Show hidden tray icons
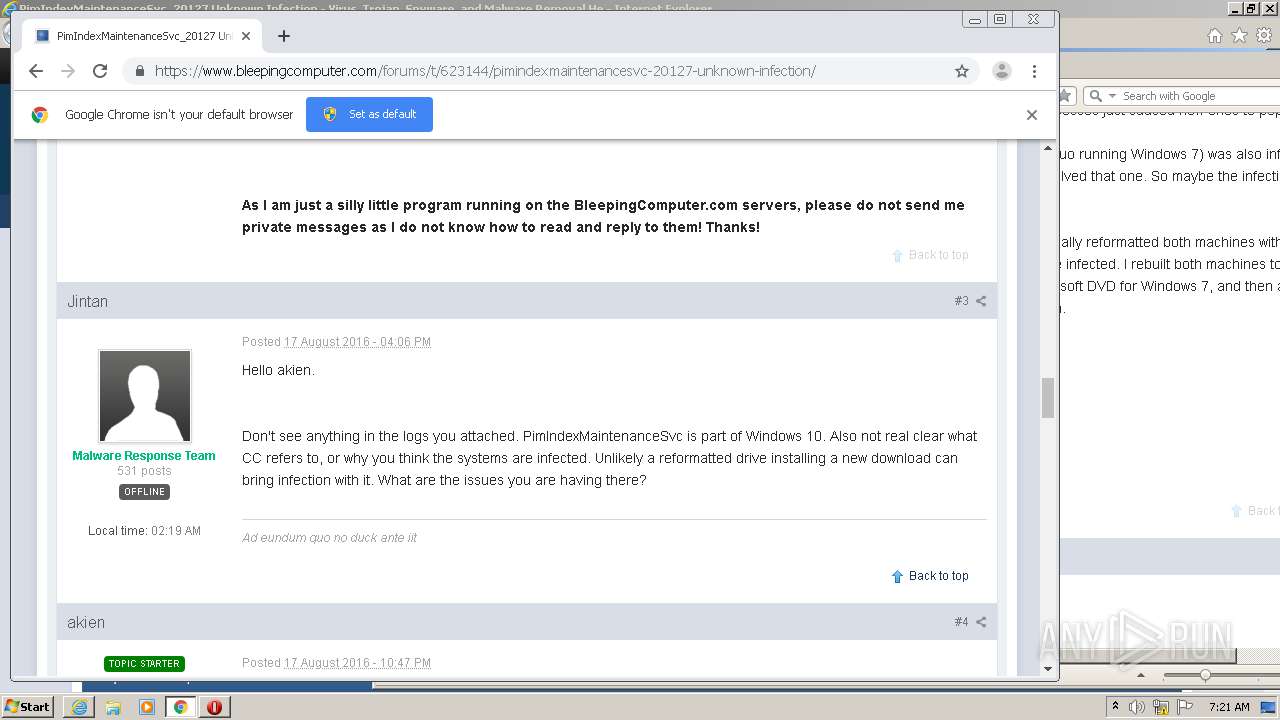The width and height of the screenshot is (1280, 720). [1115, 707]
